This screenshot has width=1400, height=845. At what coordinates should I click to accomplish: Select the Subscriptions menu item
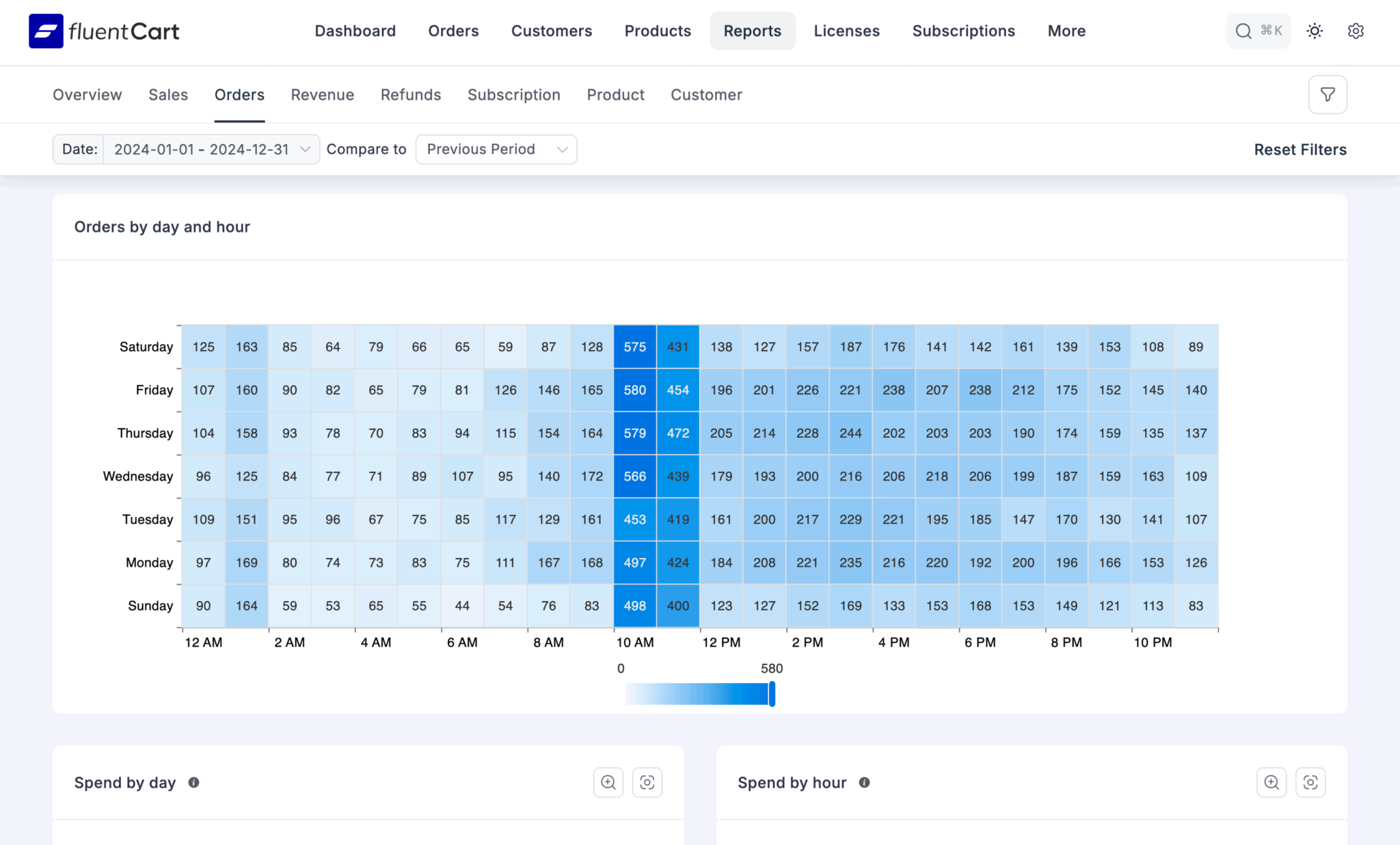click(x=963, y=31)
